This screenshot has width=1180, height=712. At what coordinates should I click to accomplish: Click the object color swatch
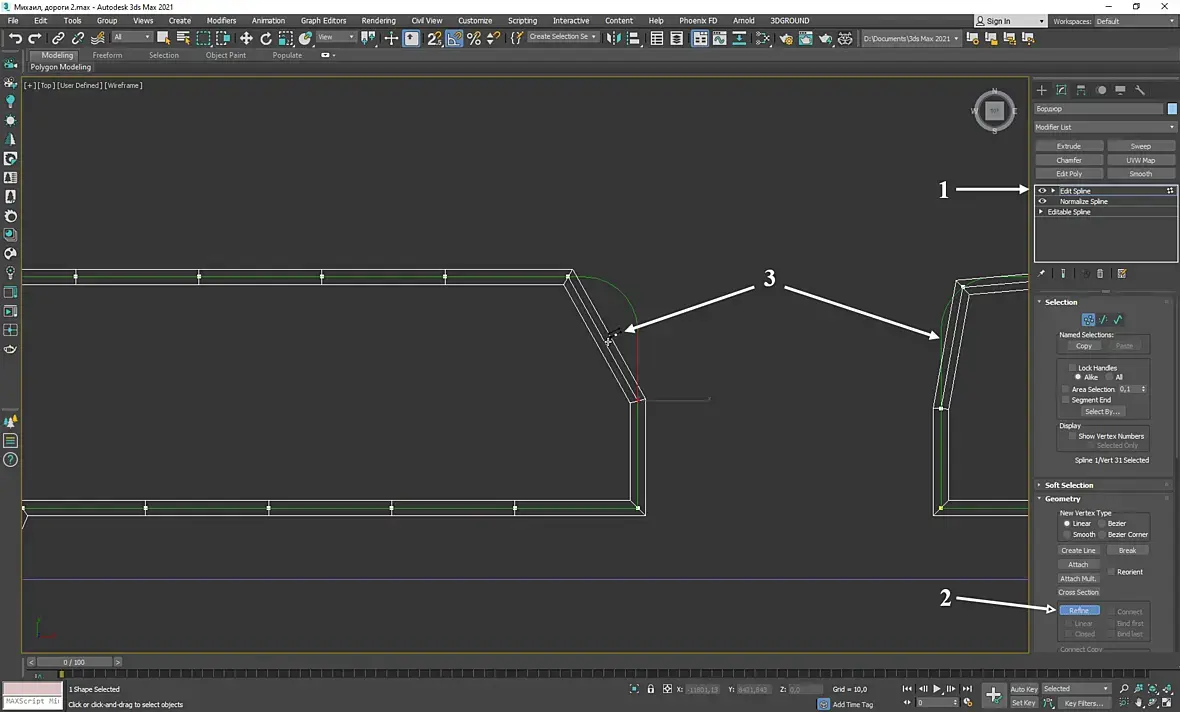(1172, 109)
